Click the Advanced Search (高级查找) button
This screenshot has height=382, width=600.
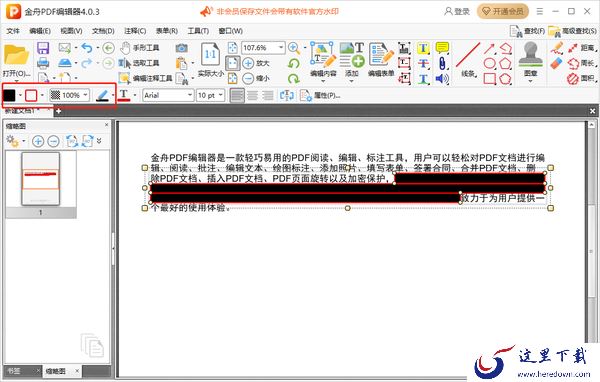coord(572,31)
